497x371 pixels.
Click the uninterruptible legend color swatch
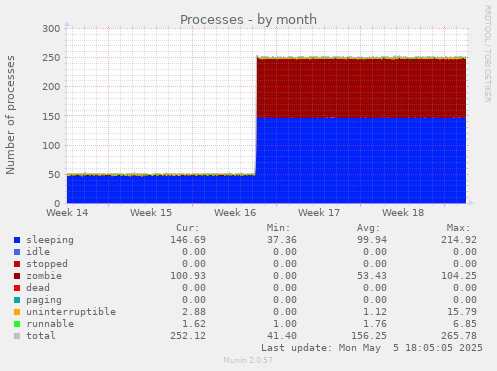(x=17, y=312)
